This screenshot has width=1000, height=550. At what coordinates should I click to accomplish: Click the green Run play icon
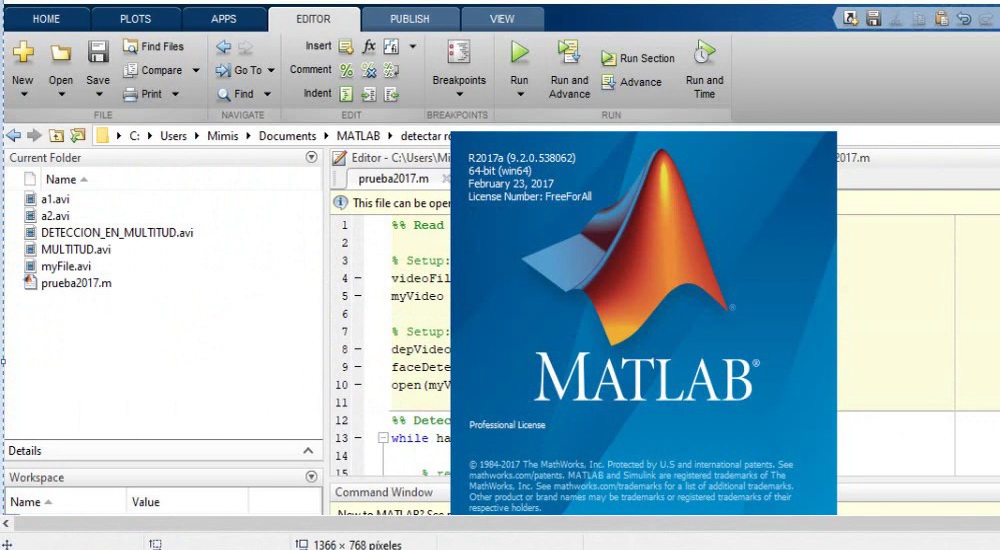[x=519, y=52]
